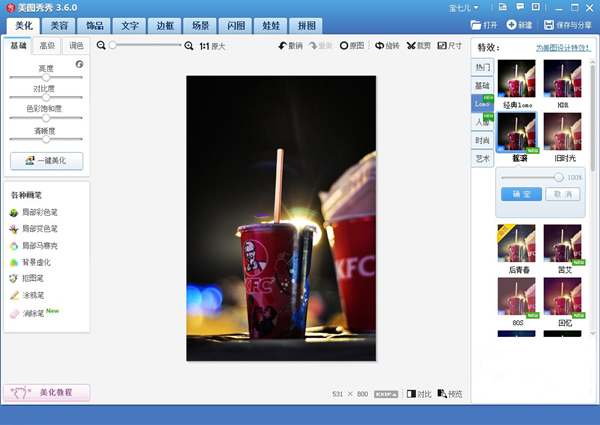This screenshot has height=425, width=600.
Task: Apply the 后青春 effect thumbnail
Action: [x=517, y=243]
